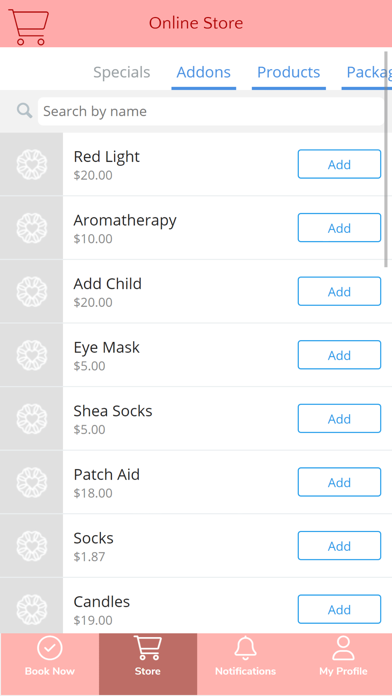Click Add next to Add Child
The height and width of the screenshot is (696, 392).
pyautogui.click(x=339, y=291)
